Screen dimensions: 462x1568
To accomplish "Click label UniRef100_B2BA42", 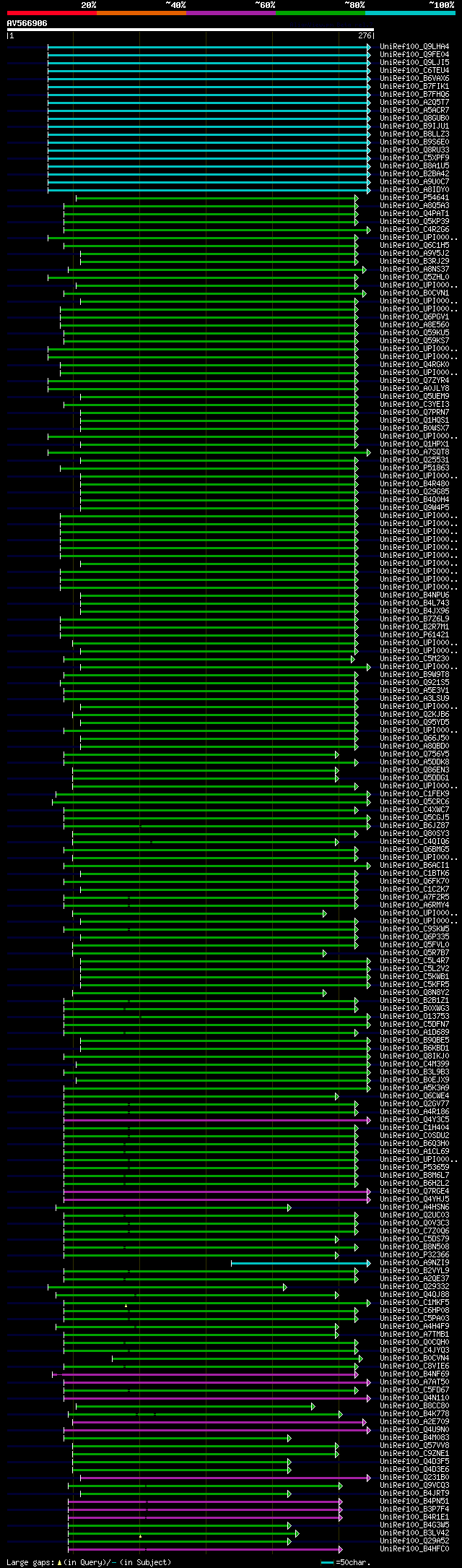I will pyautogui.click(x=414, y=174).
